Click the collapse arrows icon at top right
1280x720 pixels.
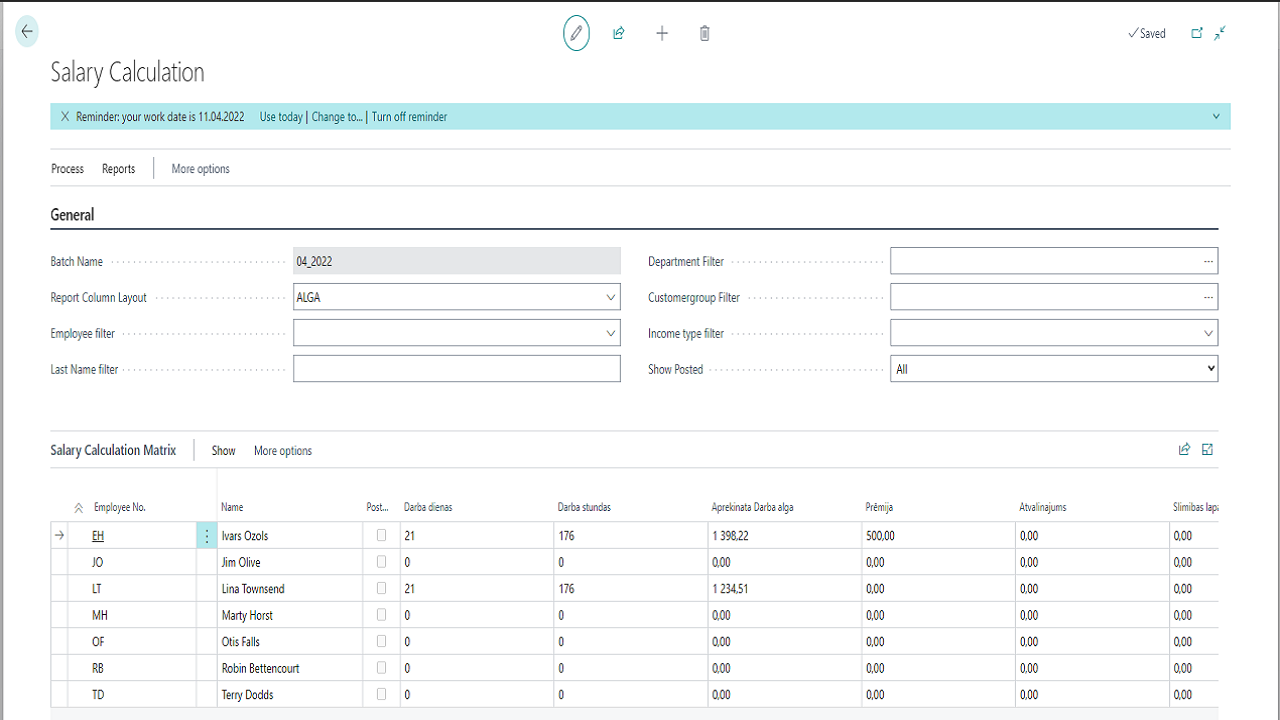1220,33
